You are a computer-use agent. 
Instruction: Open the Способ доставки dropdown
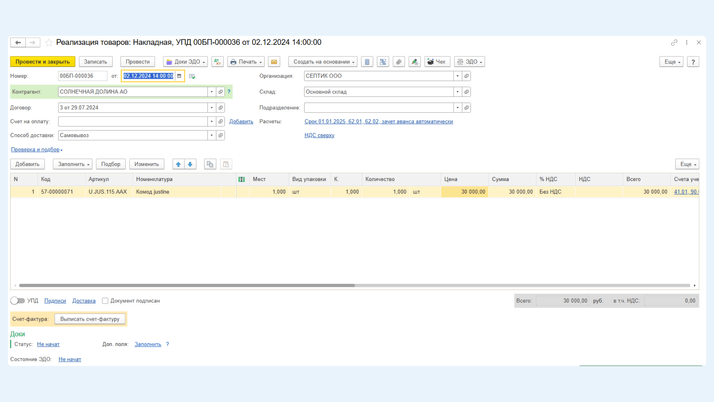tap(211, 135)
